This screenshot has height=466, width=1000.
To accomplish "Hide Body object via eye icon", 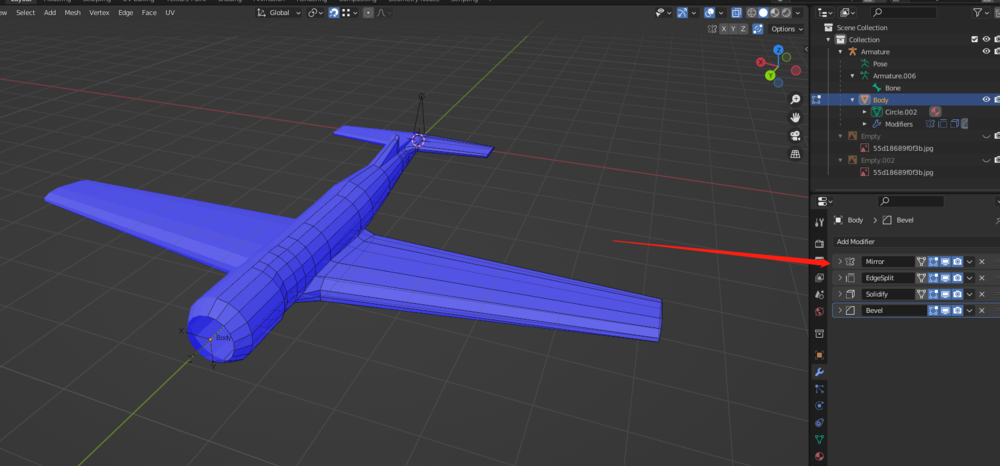I will 986,100.
